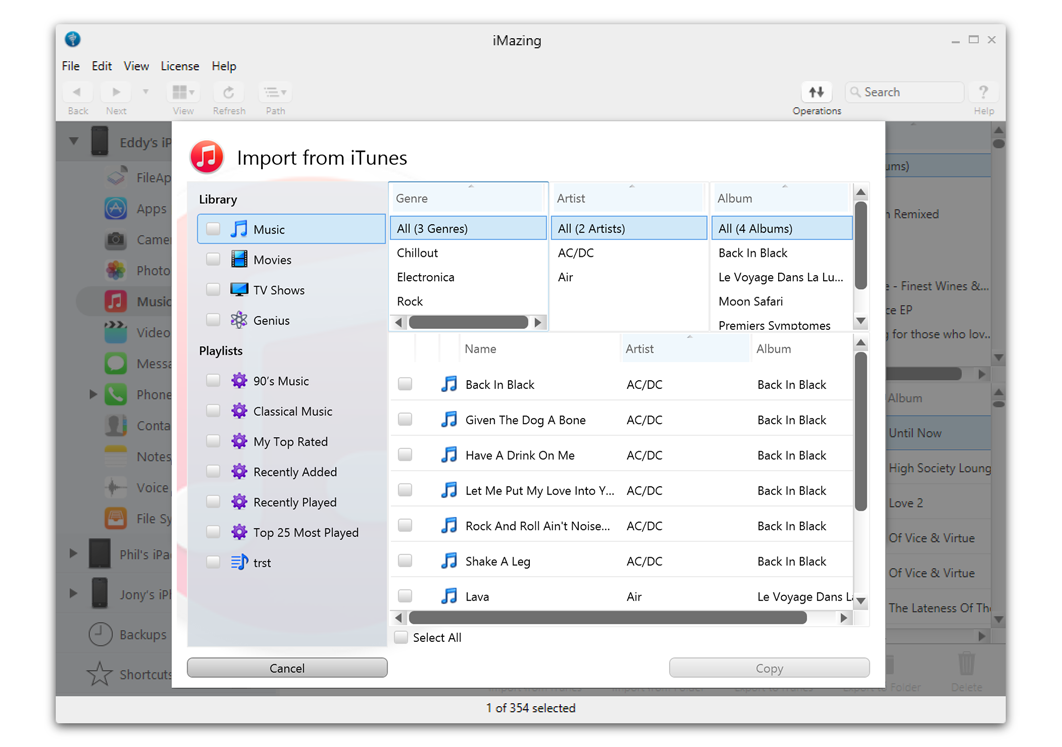The width and height of the screenshot is (1062, 747).
Task: Click the trst playlist icon
Action: click(x=239, y=563)
